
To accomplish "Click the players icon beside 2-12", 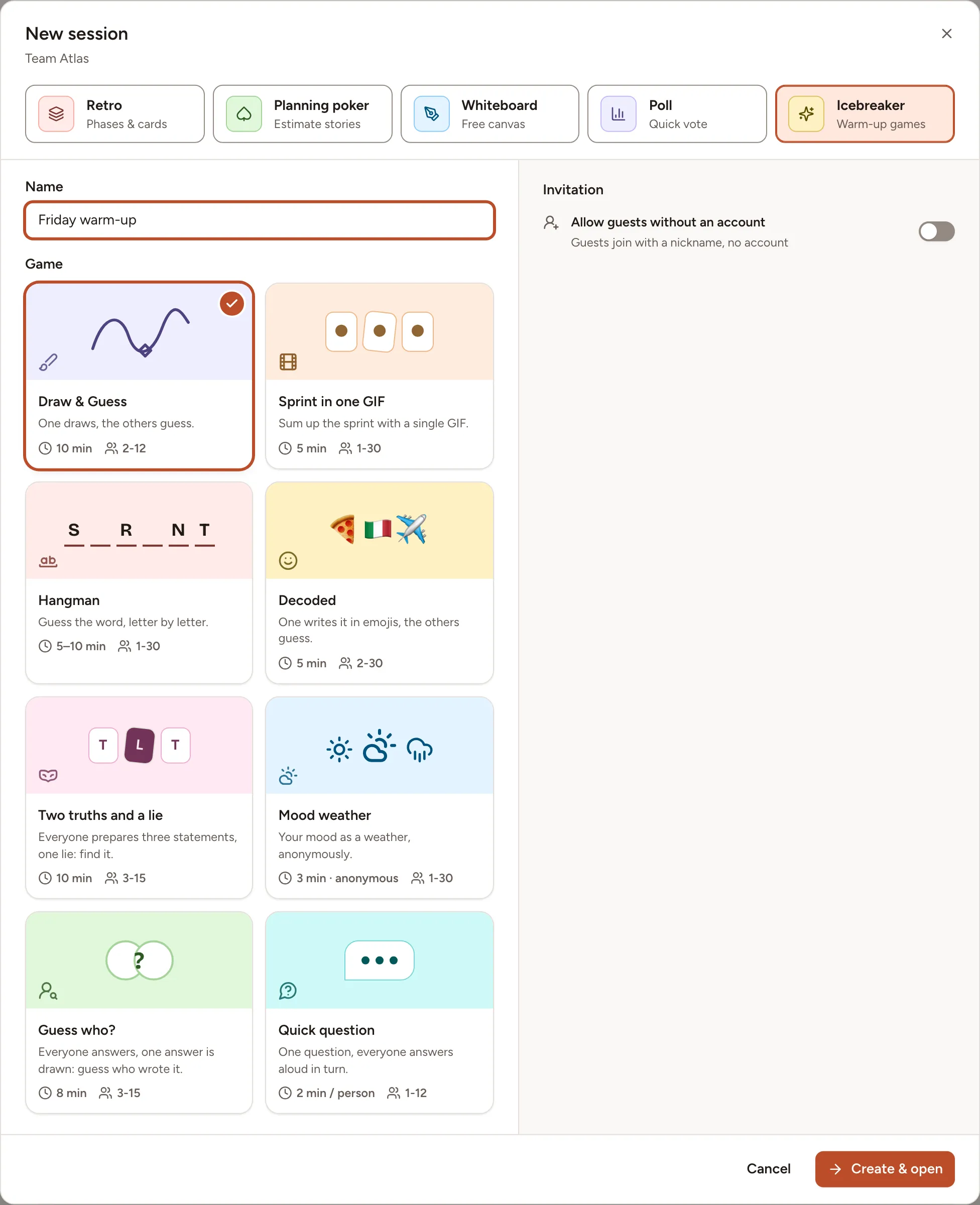I will pos(111,448).
